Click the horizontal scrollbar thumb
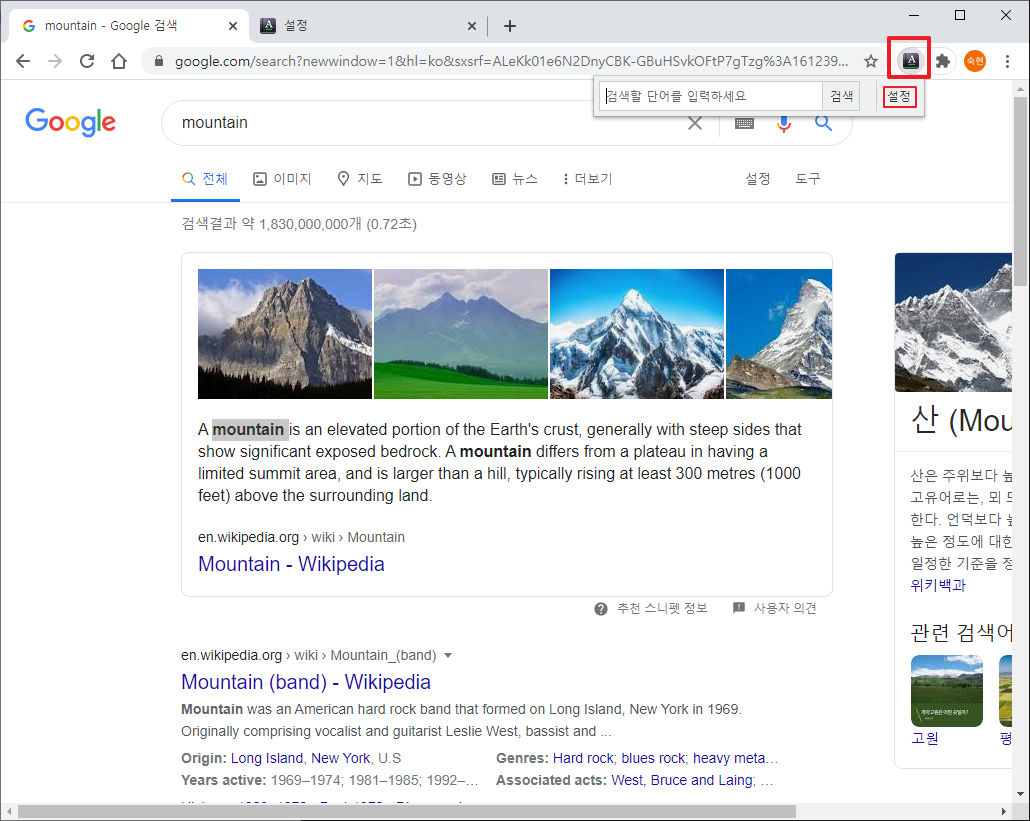 406,812
